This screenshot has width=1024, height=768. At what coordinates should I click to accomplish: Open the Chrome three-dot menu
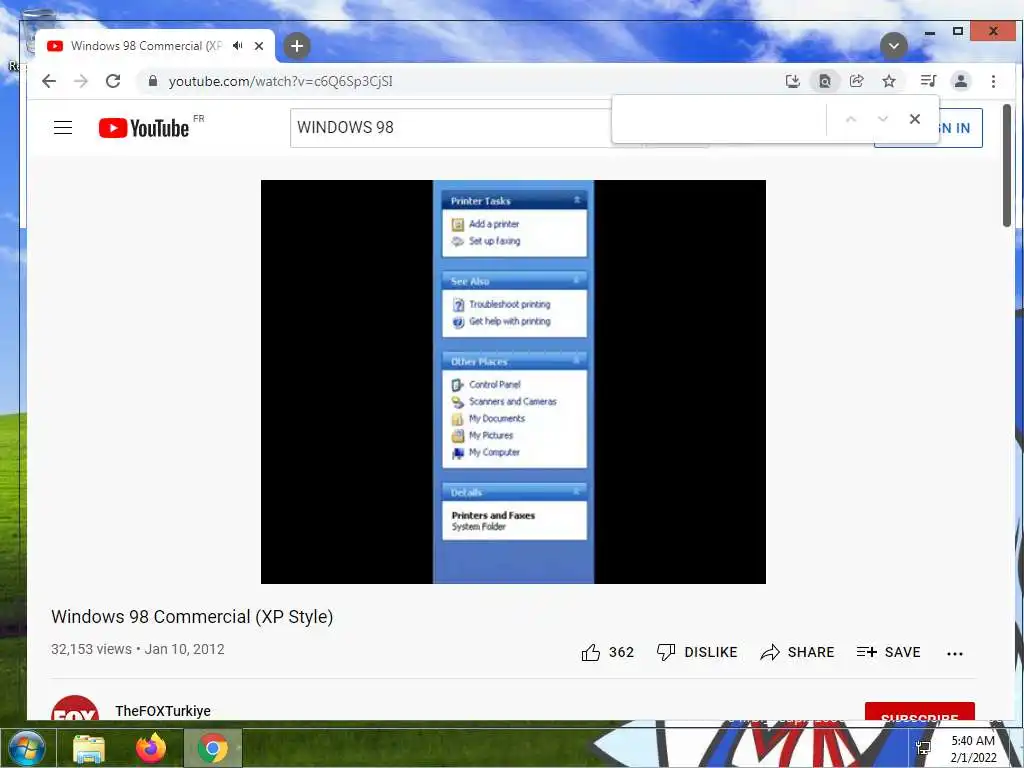tap(993, 81)
